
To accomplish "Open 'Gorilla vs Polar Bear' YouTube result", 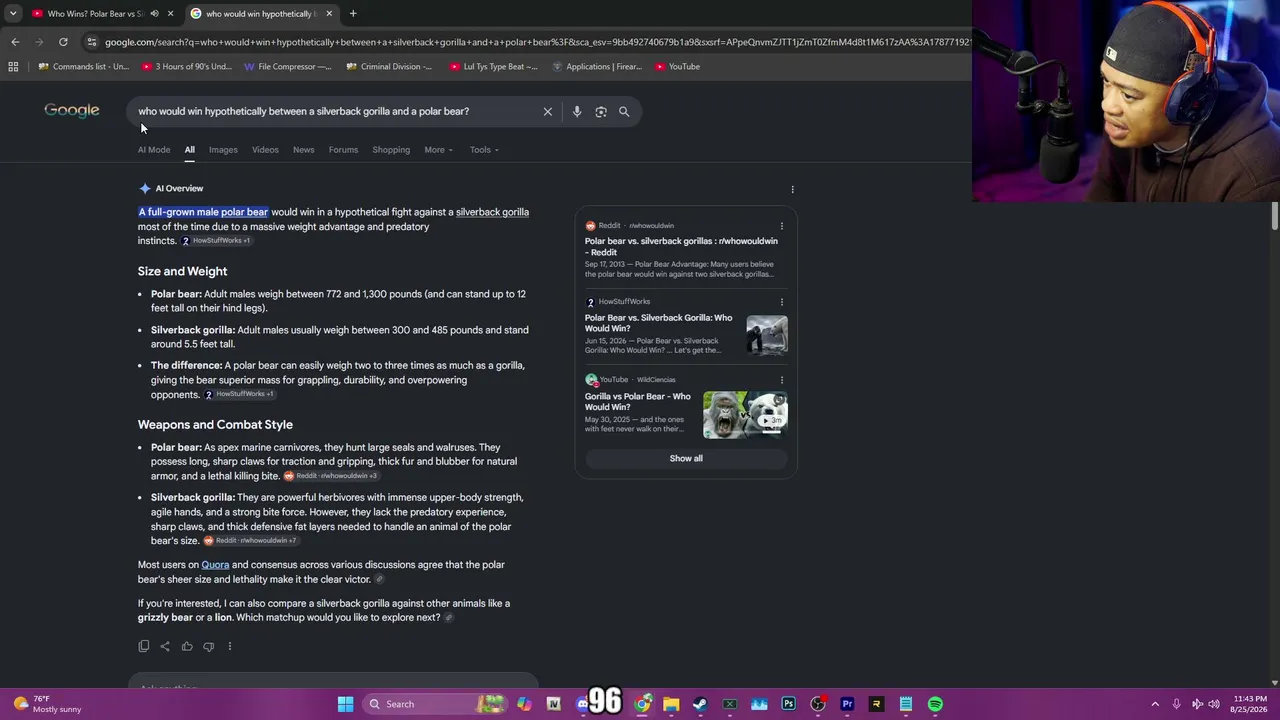I will click(638, 402).
